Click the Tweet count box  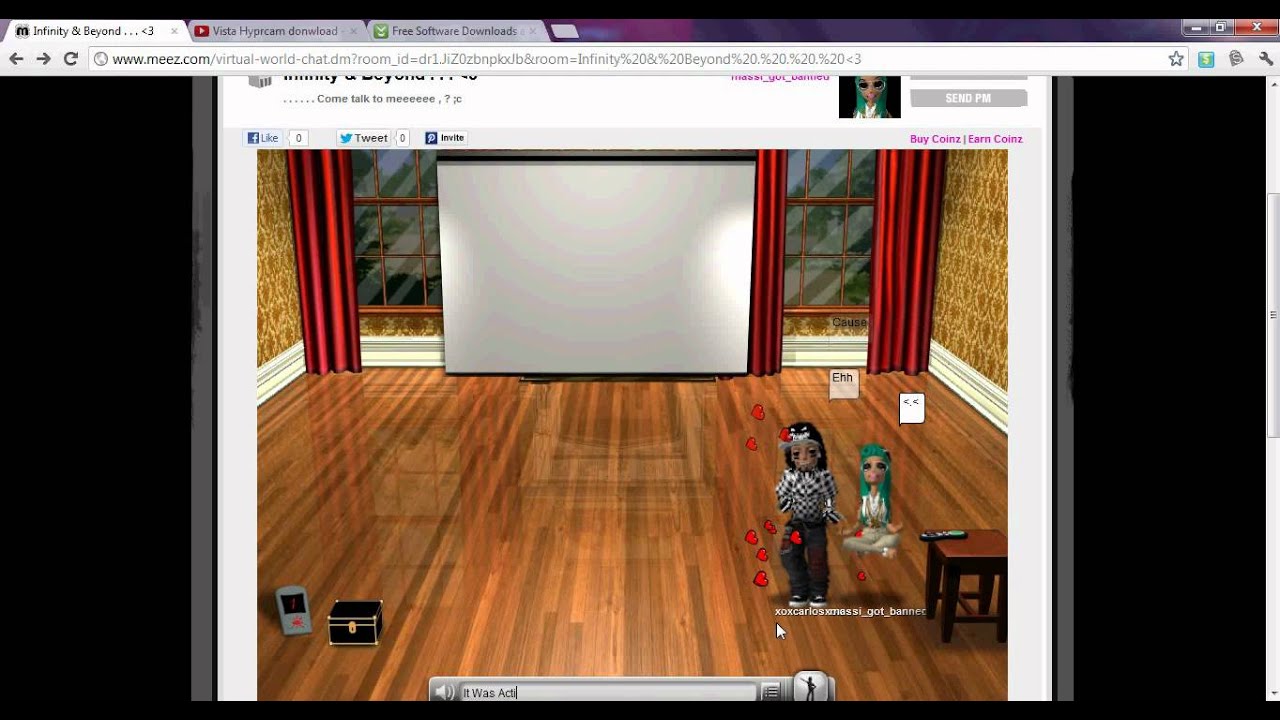click(x=402, y=138)
